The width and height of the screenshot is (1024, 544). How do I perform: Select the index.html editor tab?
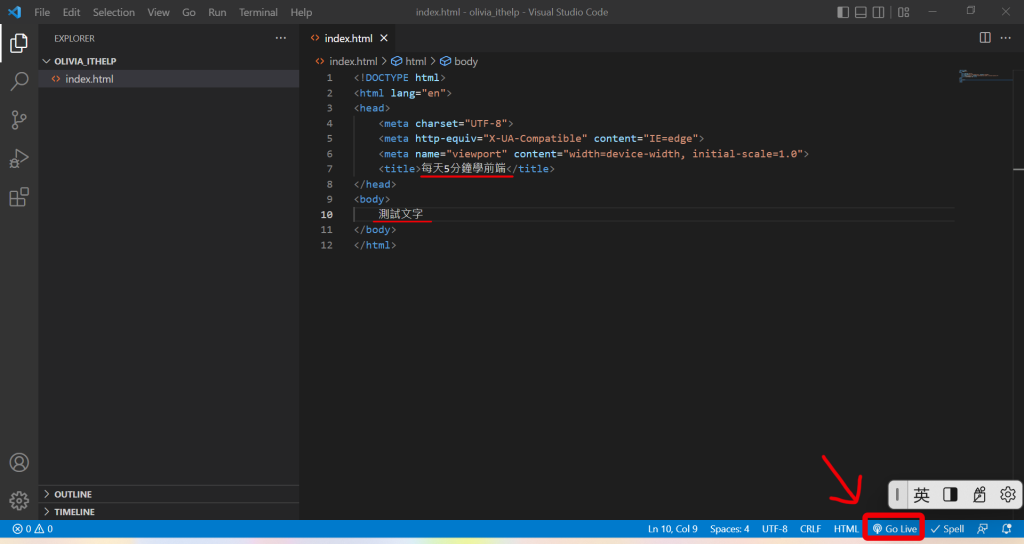click(349, 38)
